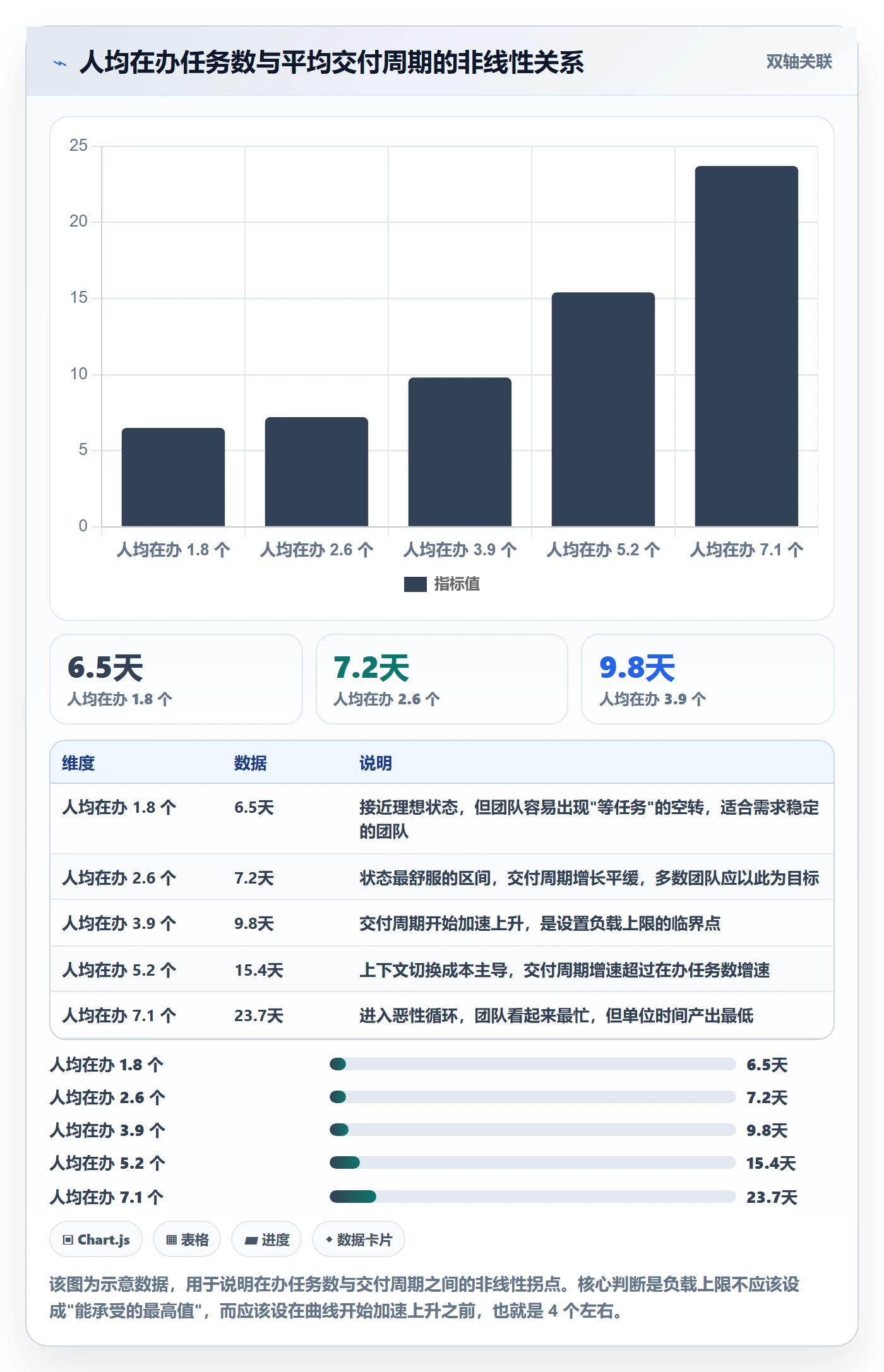Click the lightning icon beside the title

[x=60, y=63]
